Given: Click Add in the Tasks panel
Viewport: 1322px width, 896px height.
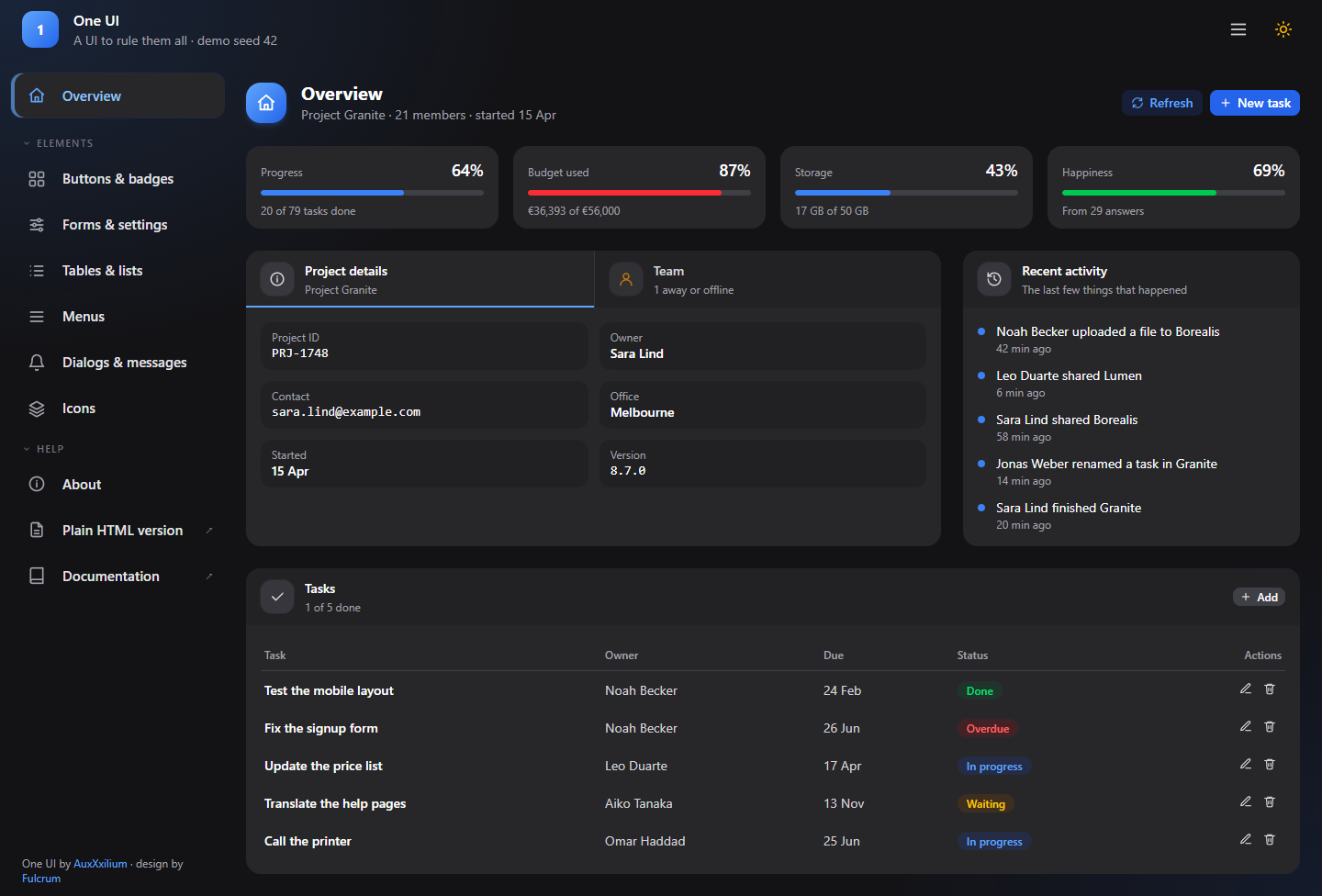Looking at the screenshot, I should pos(1259,597).
